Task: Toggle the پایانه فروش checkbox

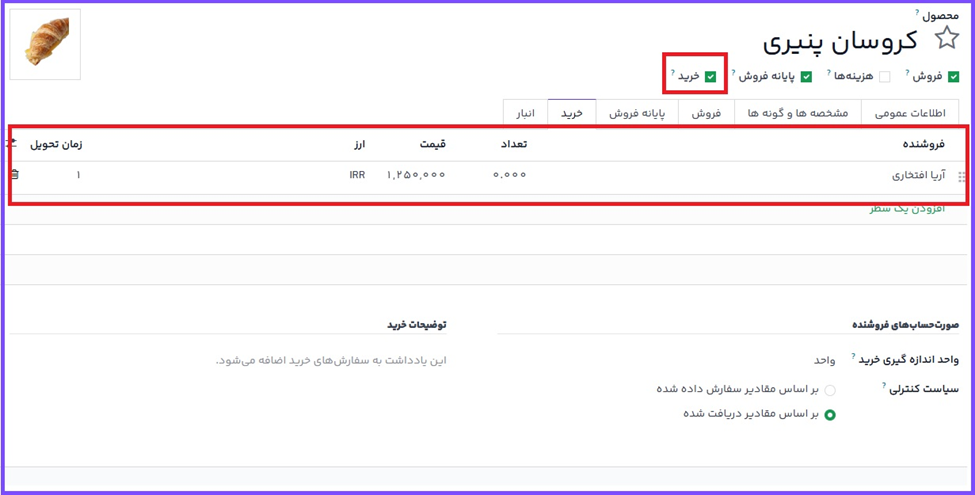Action: coord(806,77)
